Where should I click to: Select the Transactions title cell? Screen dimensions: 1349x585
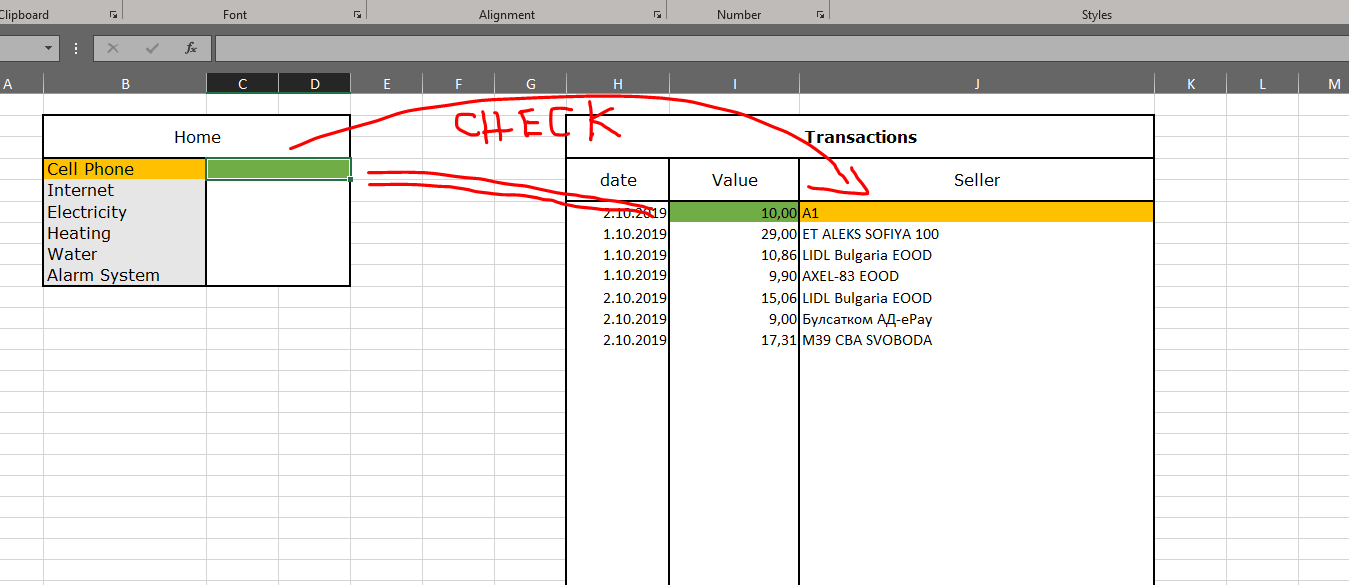(860, 136)
